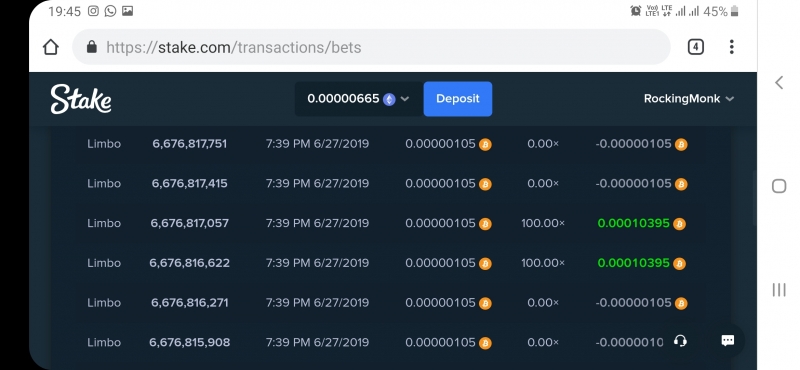Click Limbo in the 6,676,817,057 row

coord(104,224)
